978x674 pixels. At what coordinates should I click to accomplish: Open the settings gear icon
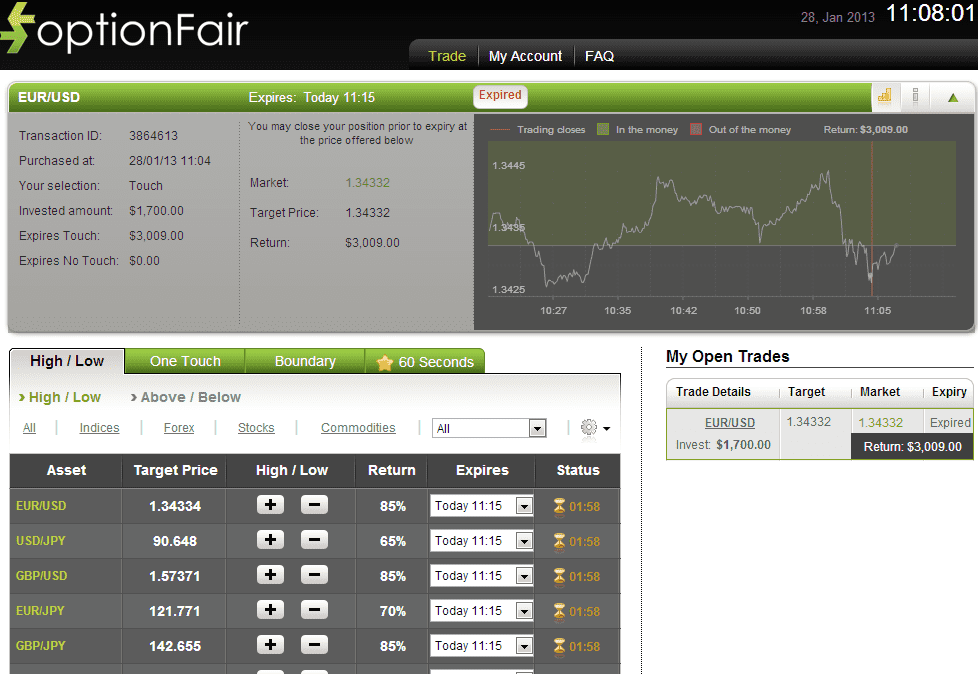tap(588, 427)
